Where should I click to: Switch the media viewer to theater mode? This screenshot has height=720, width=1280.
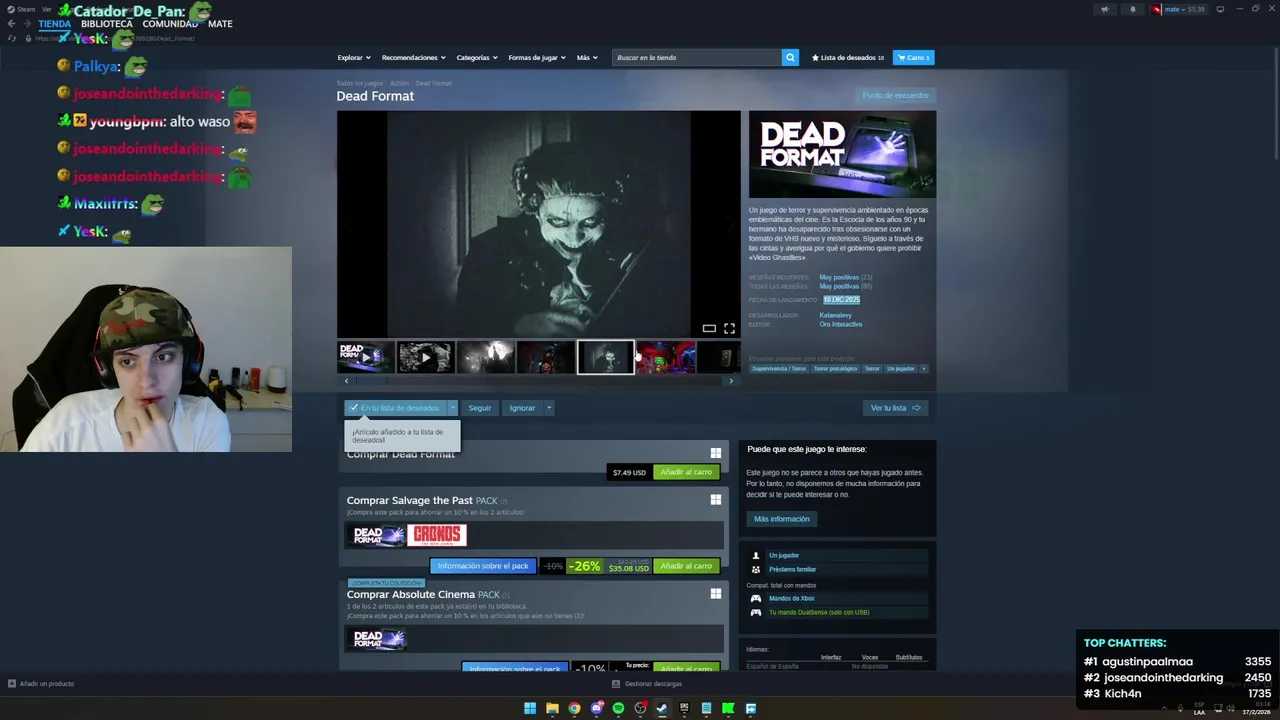click(709, 328)
